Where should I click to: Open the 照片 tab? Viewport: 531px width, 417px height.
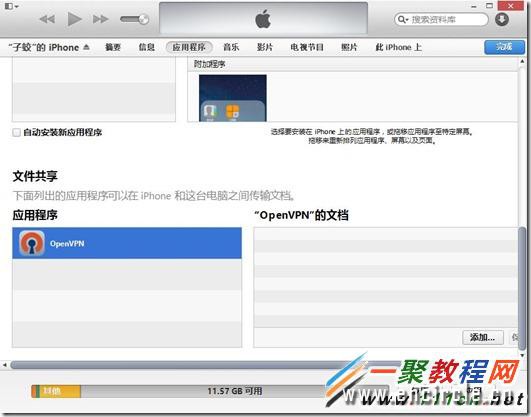point(349,47)
